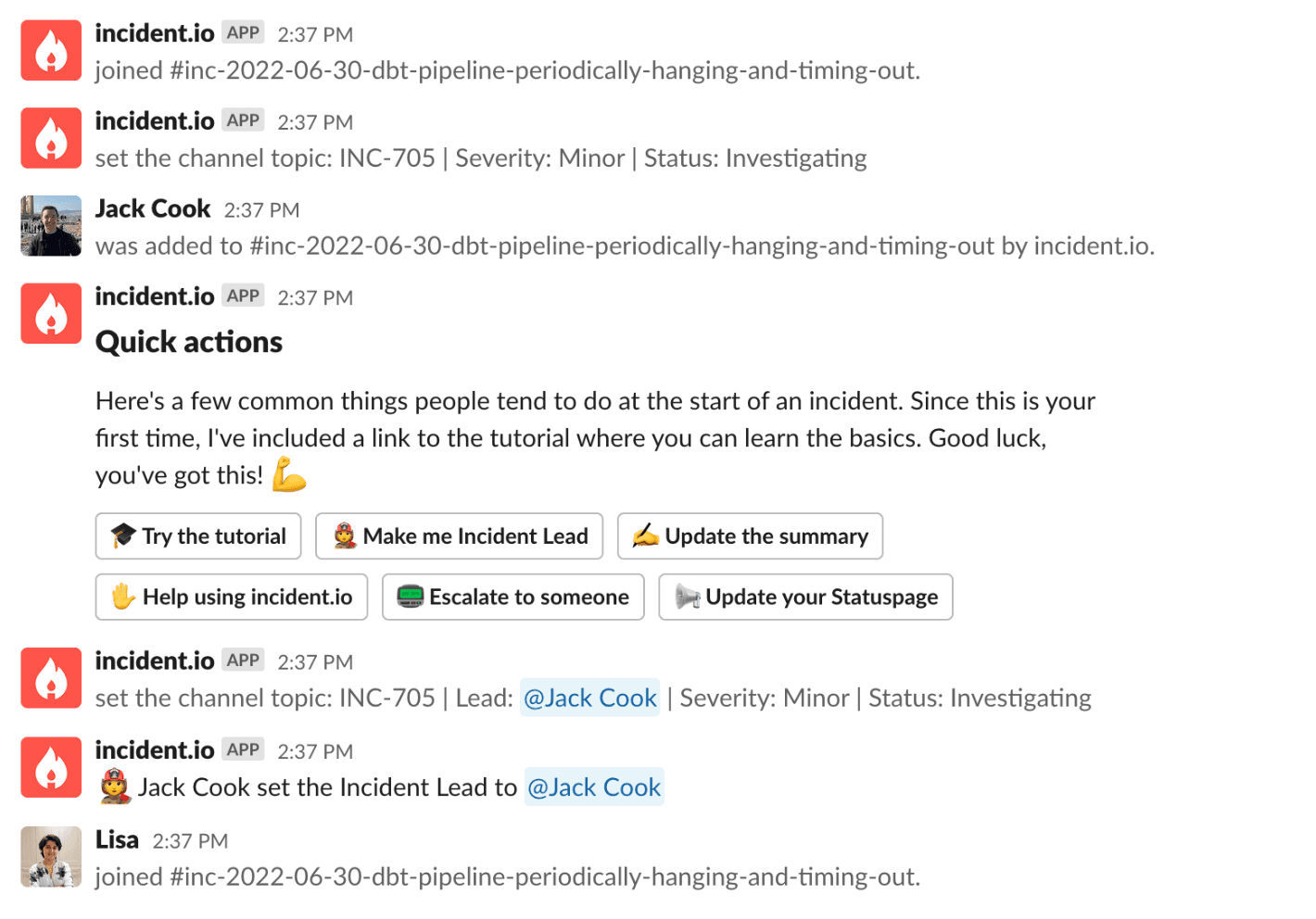Image resolution: width=1316 pixels, height=919 pixels.
Task: Click incident.io avatar on Incident Lead message
Action: click(x=51, y=767)
